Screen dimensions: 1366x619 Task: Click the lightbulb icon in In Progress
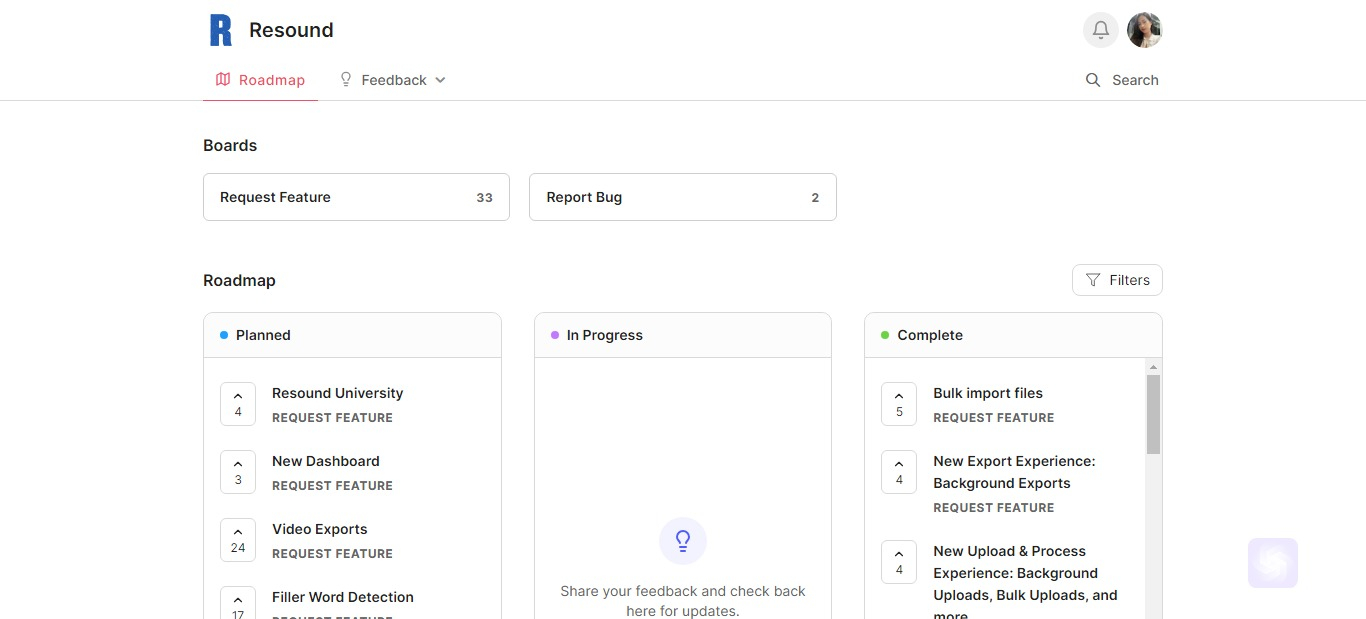click(x=683, y=541)
